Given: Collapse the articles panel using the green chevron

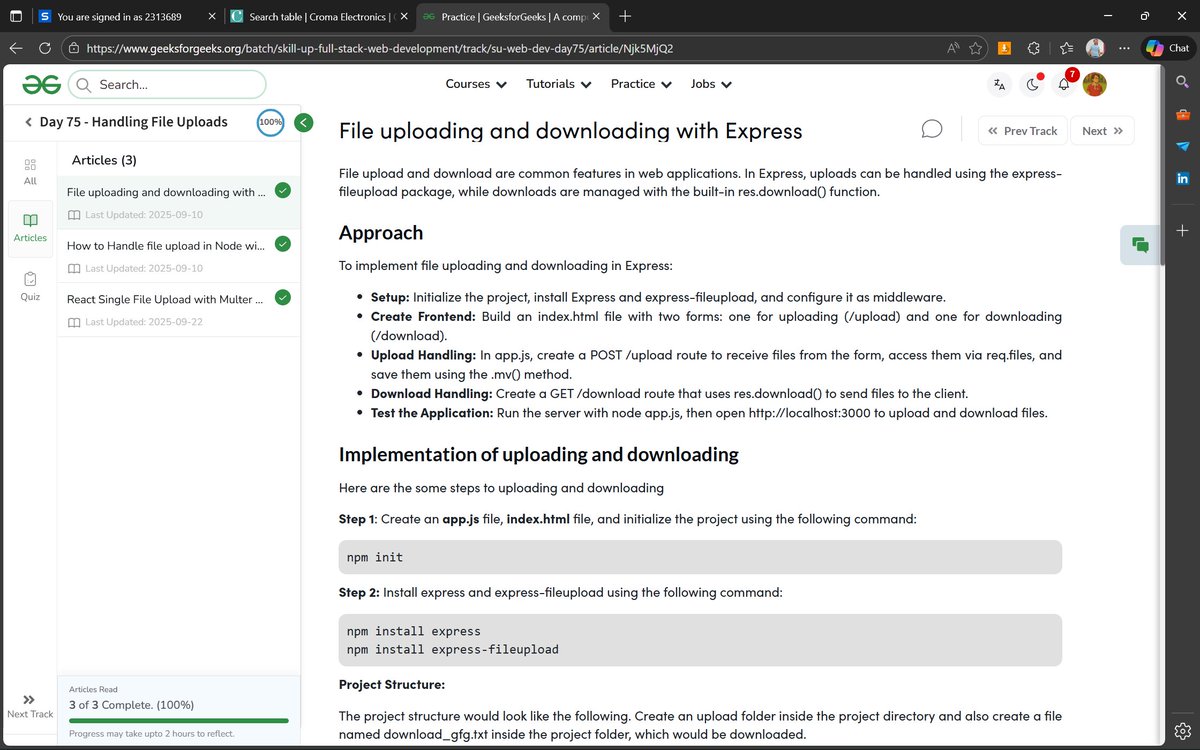Looking at the screenshot, I should 303,122.
